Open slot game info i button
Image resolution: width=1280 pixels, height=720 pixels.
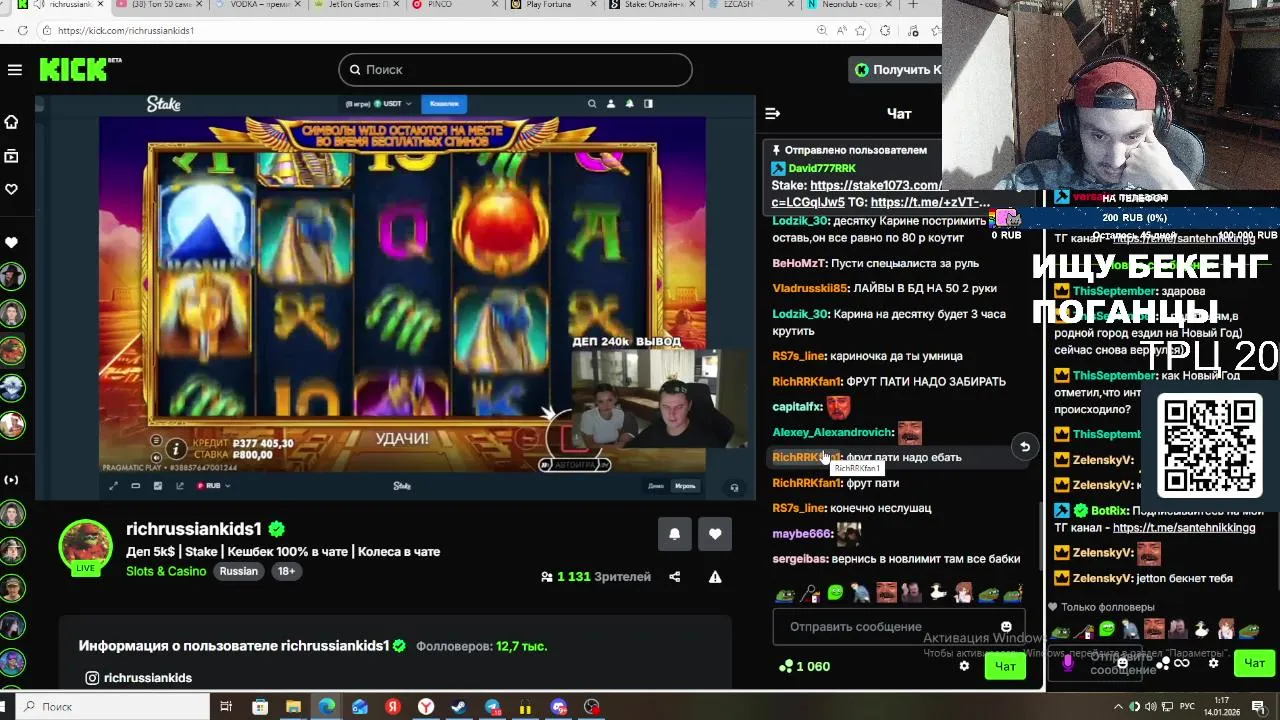tap(176, 449)
